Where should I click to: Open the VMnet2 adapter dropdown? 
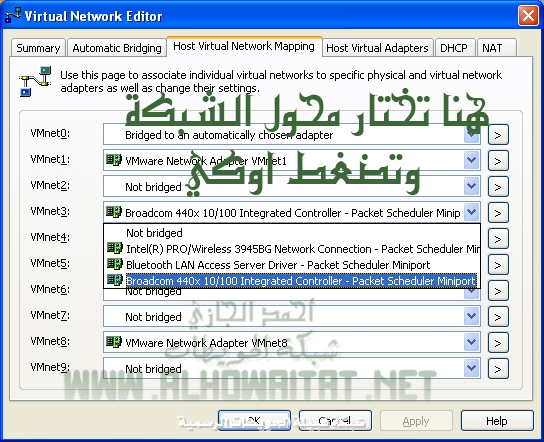pos(471,186)
